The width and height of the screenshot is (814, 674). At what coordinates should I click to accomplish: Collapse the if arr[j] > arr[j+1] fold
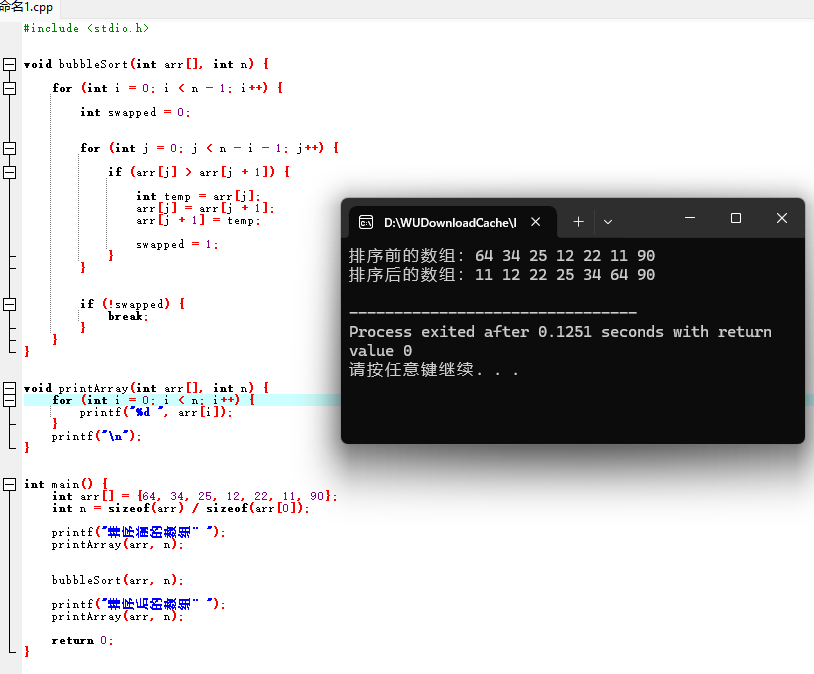coord(9,172)
